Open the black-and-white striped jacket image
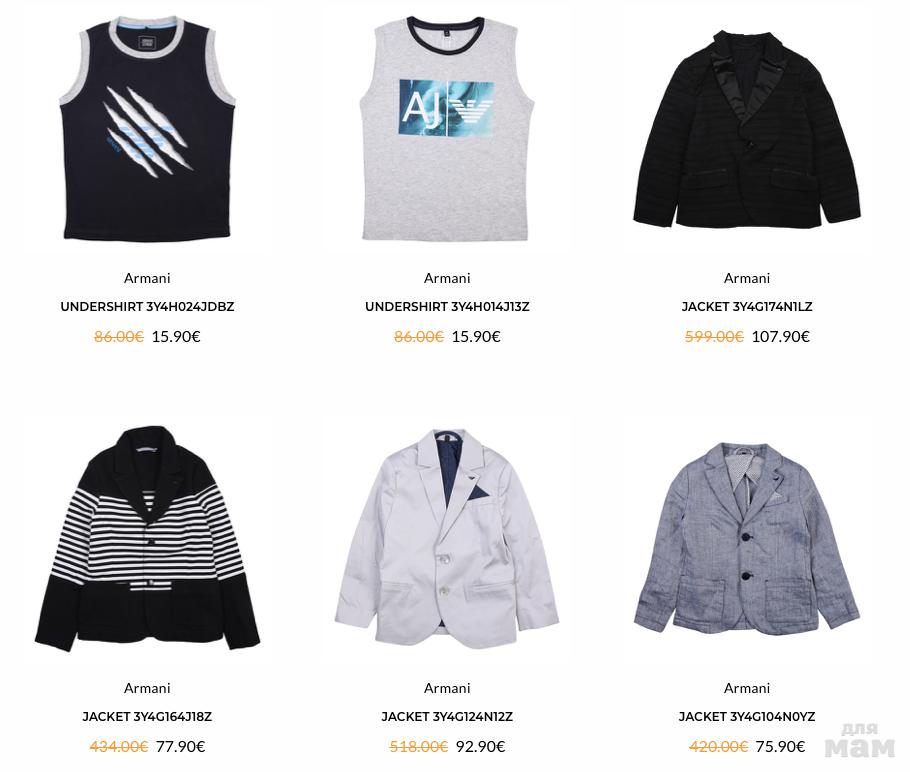This screenshot has height=772, width=910. click(147, 539)
